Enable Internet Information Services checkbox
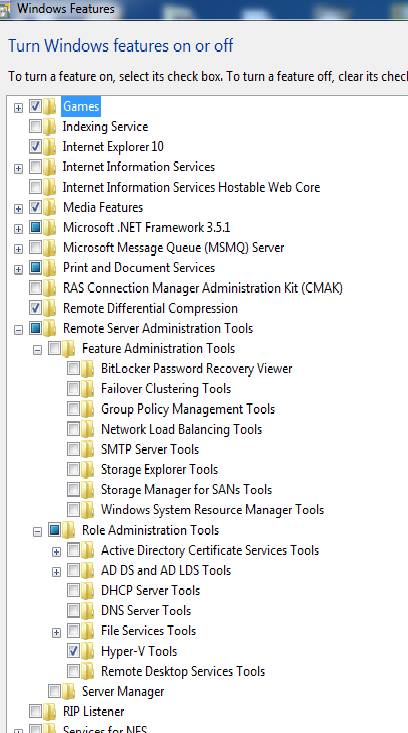This screenshot has height=733, width=408. point(36,166)
